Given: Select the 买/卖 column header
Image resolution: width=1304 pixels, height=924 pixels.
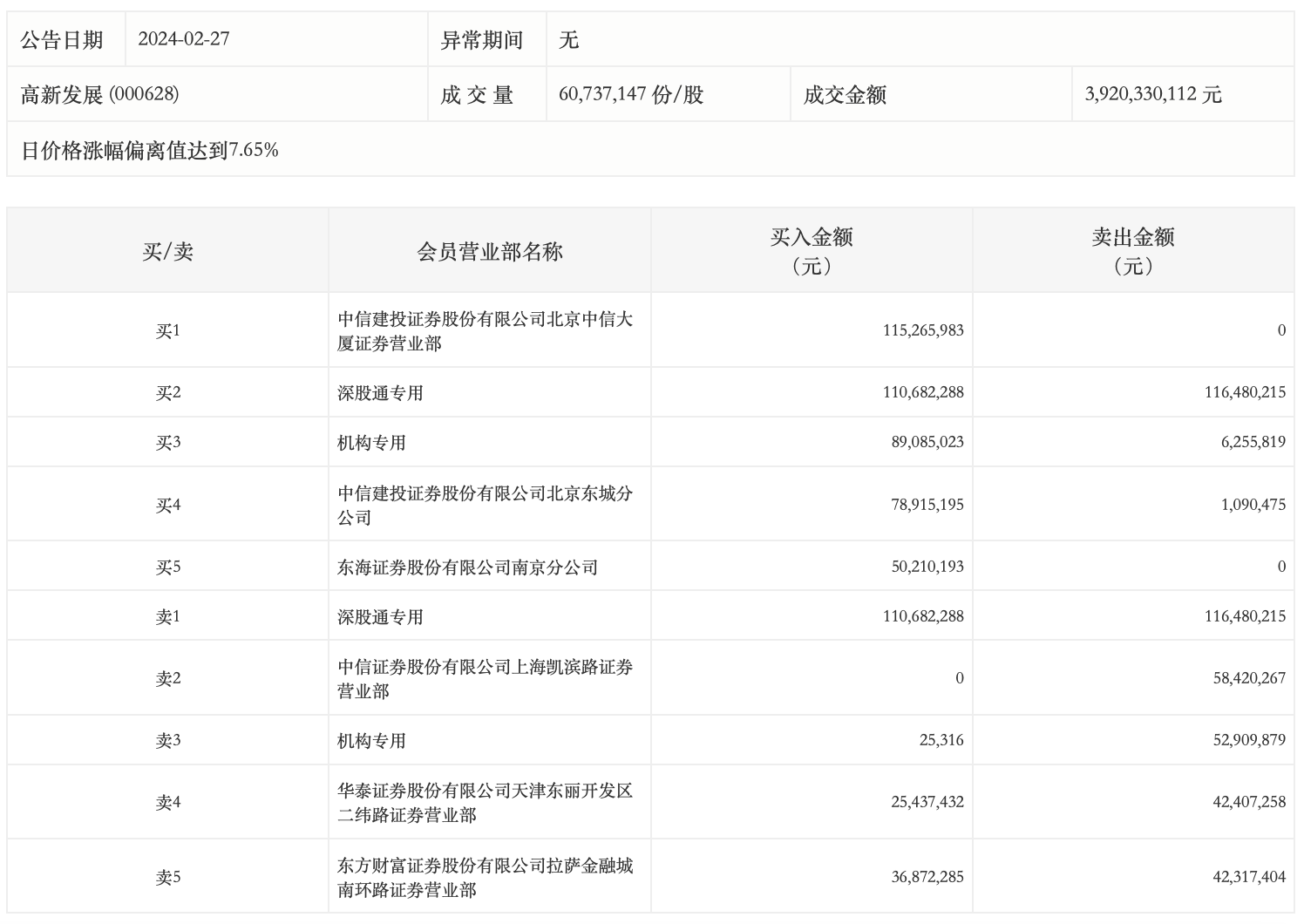Looking at the screenshot, I should click(167, 252).
